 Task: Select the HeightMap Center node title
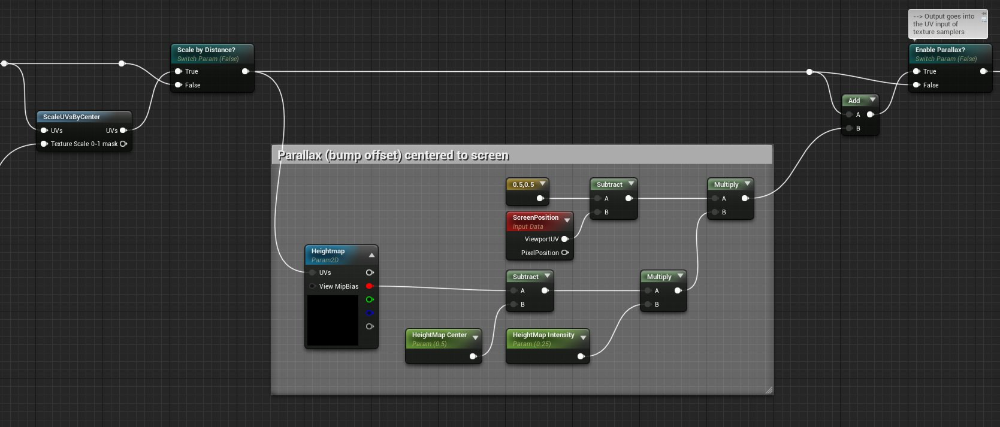tap(439, 335)
